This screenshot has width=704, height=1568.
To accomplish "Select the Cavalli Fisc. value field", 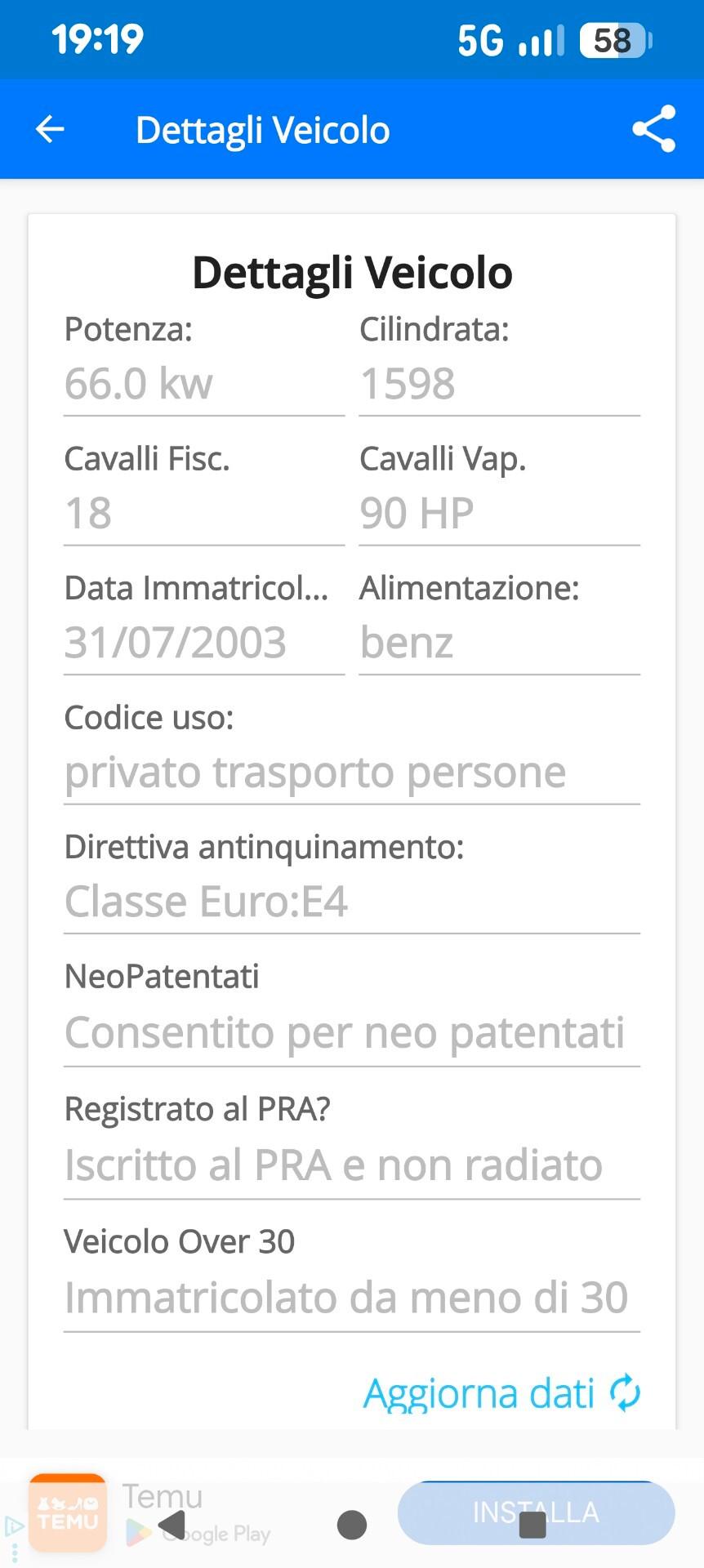I will click(203, 514).
